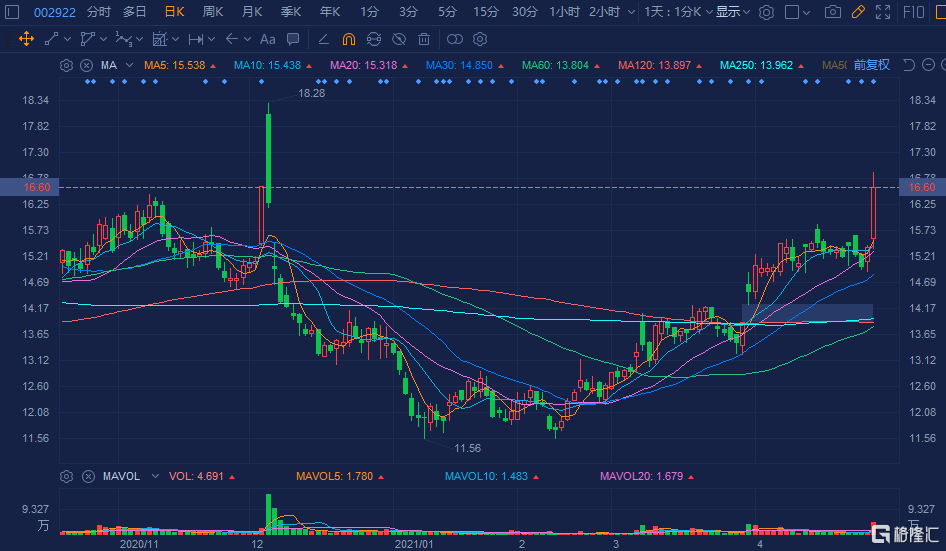Click the overlapping circles compare icon
This screenshot has height=551, width=946.
[x=455, y=39]
